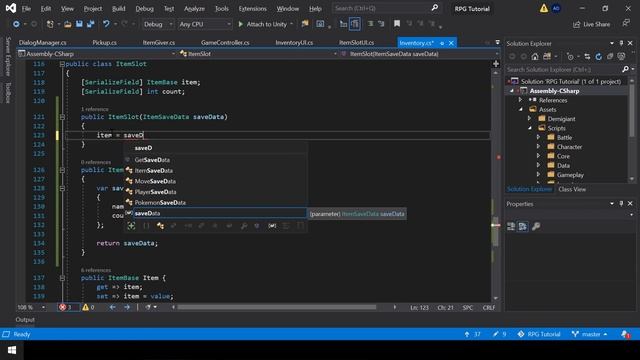Click the Alphabetical sort icon in Properties
Image resolution: width=640 pixels, height=360 pixels.
point(522,227)
